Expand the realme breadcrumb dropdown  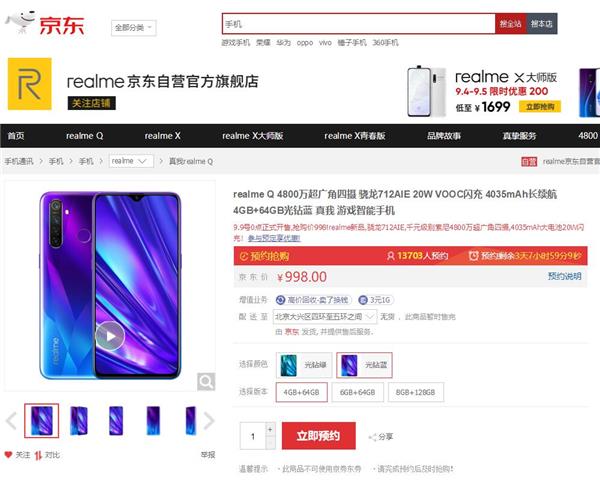click(131, 161)
